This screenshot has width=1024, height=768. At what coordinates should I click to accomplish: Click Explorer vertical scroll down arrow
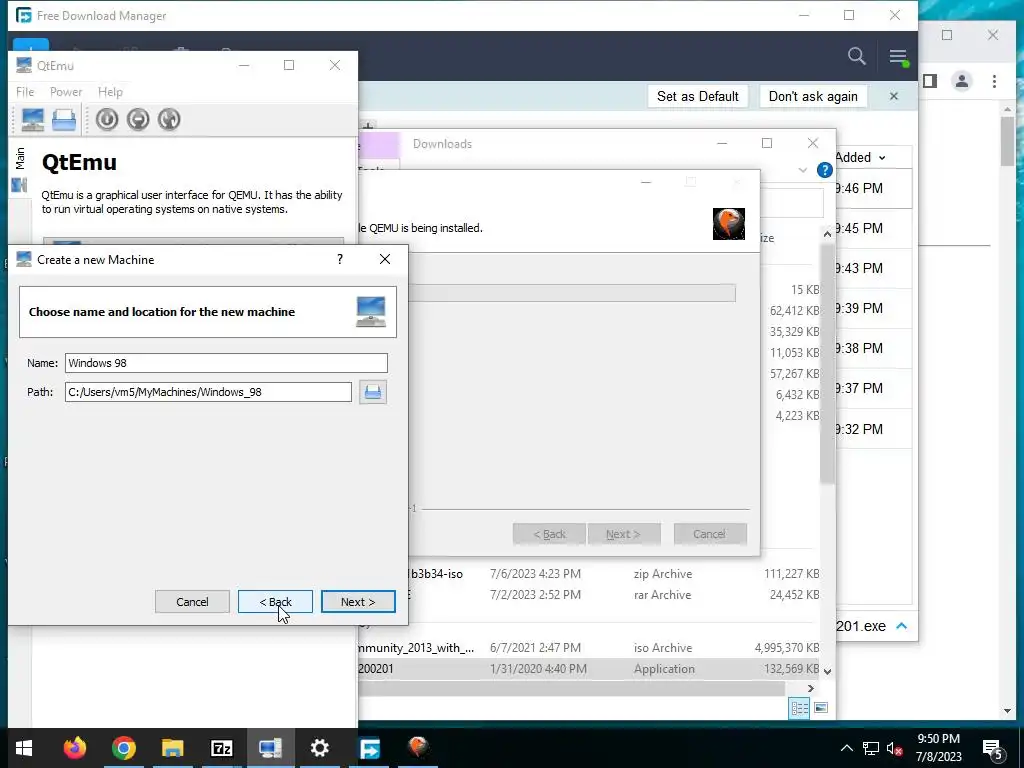pos(827,671)
